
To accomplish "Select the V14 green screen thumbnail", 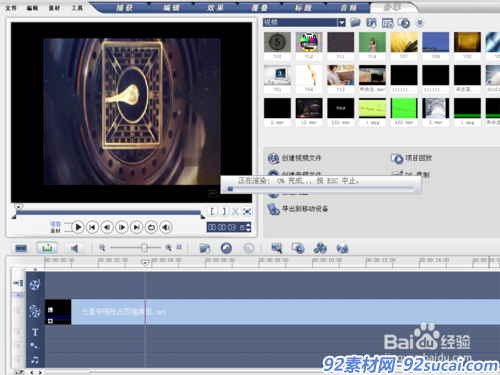I will point(372,42).
